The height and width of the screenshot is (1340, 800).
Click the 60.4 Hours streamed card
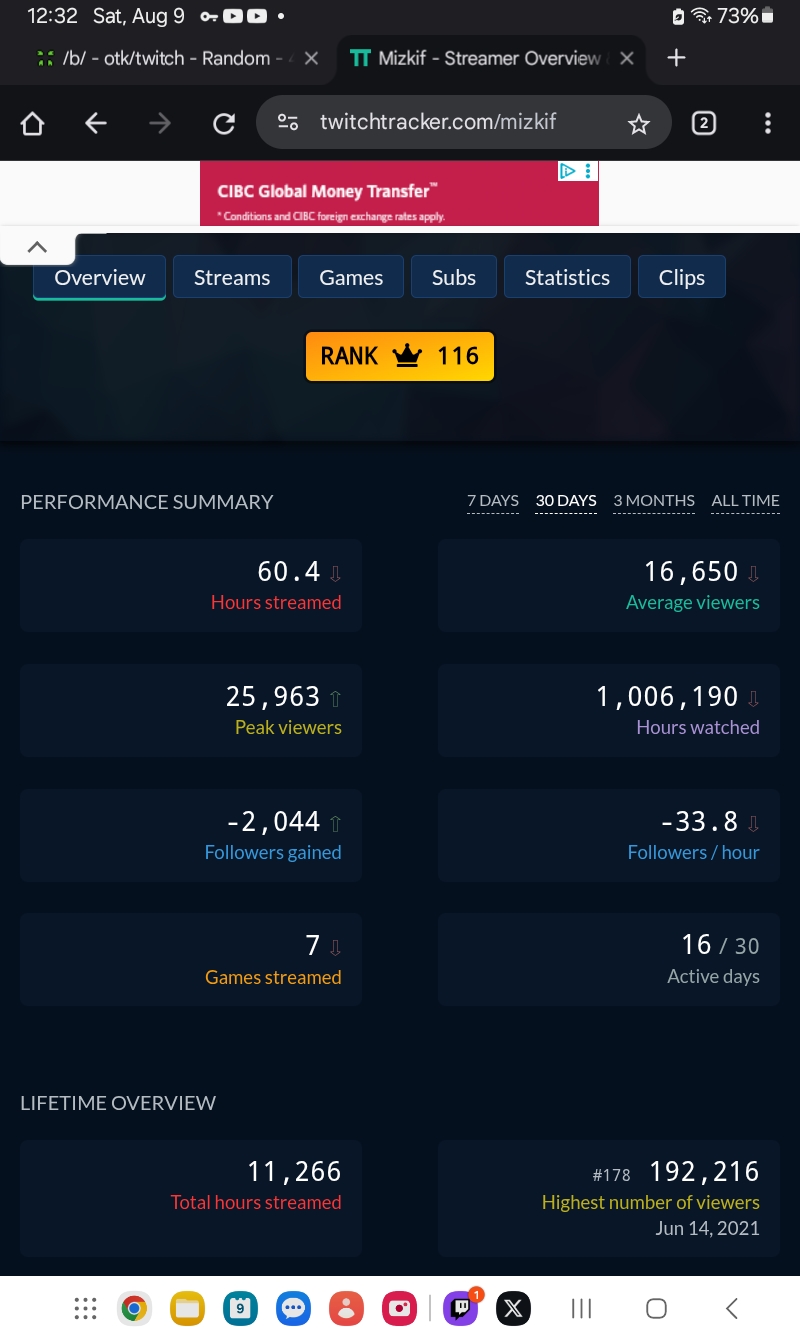click(191, 585)
